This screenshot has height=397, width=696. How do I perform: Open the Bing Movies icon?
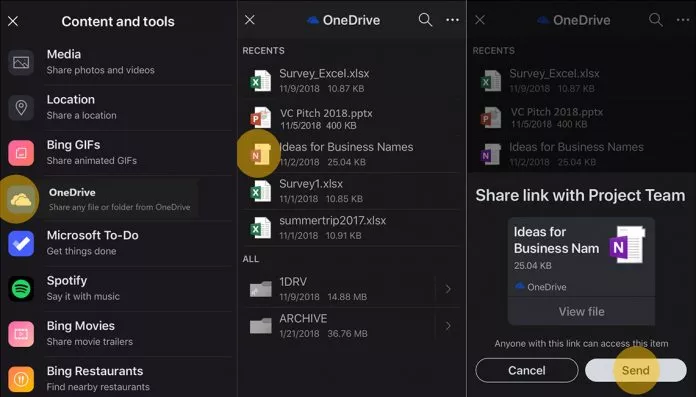pos(21,334)
